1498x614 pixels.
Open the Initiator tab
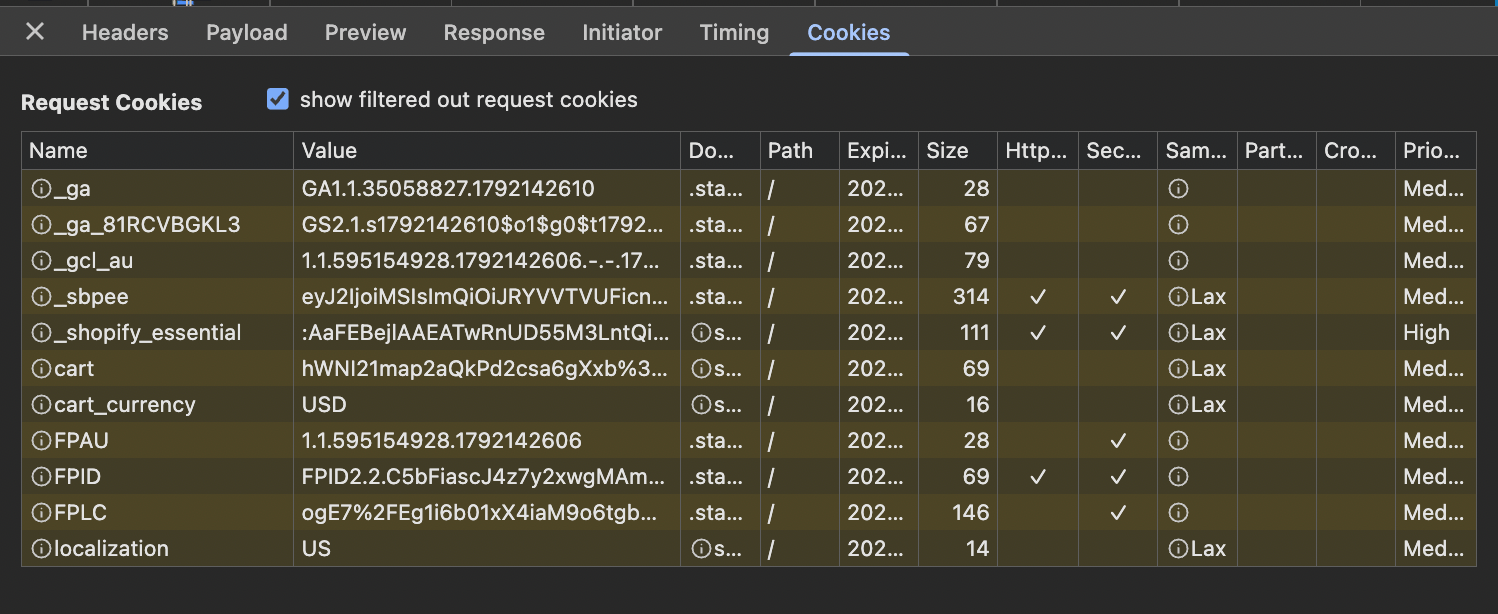pyautogui.click(x=622, y=32)
